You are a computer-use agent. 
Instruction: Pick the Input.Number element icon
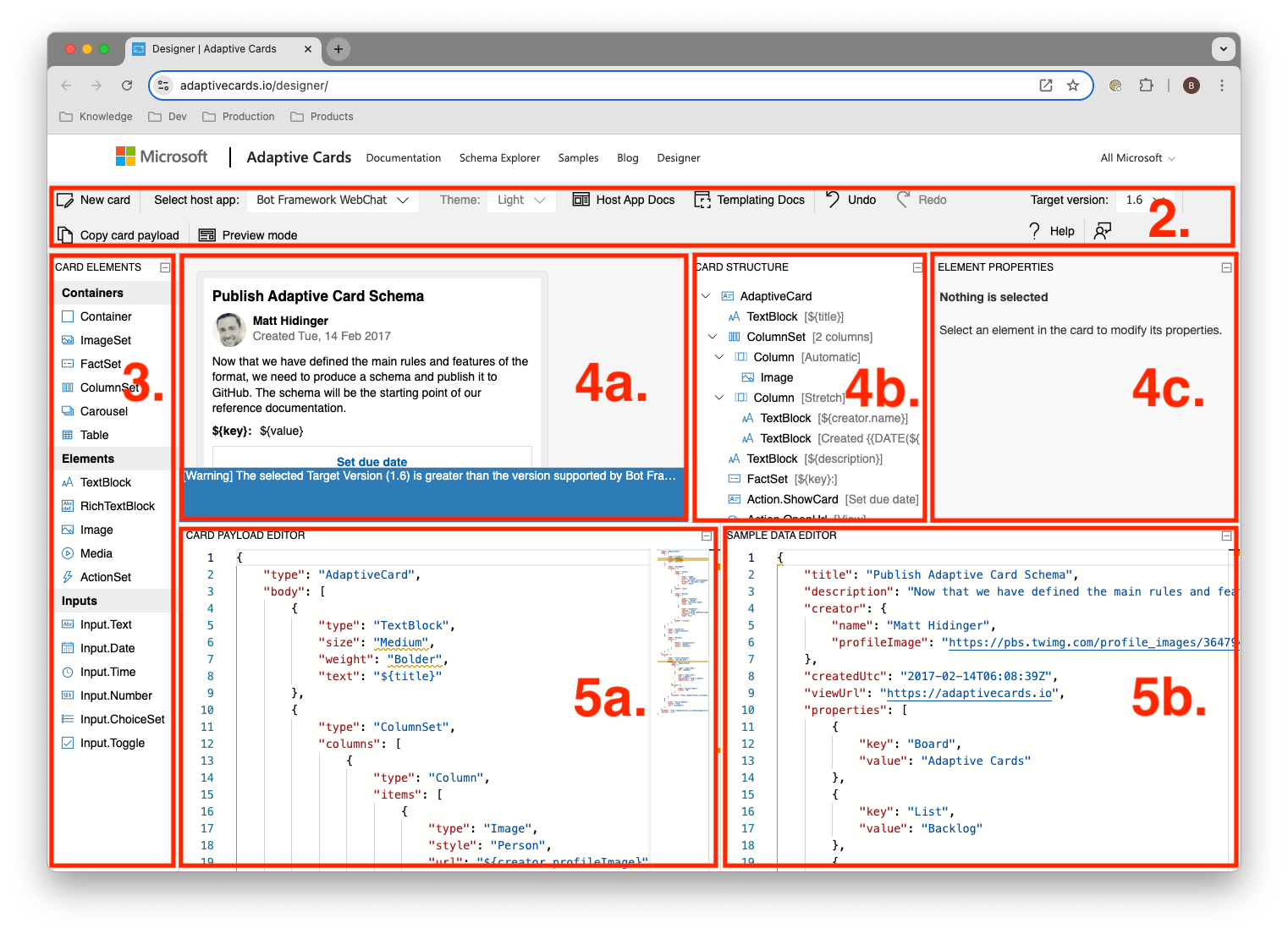coord(68,695)
